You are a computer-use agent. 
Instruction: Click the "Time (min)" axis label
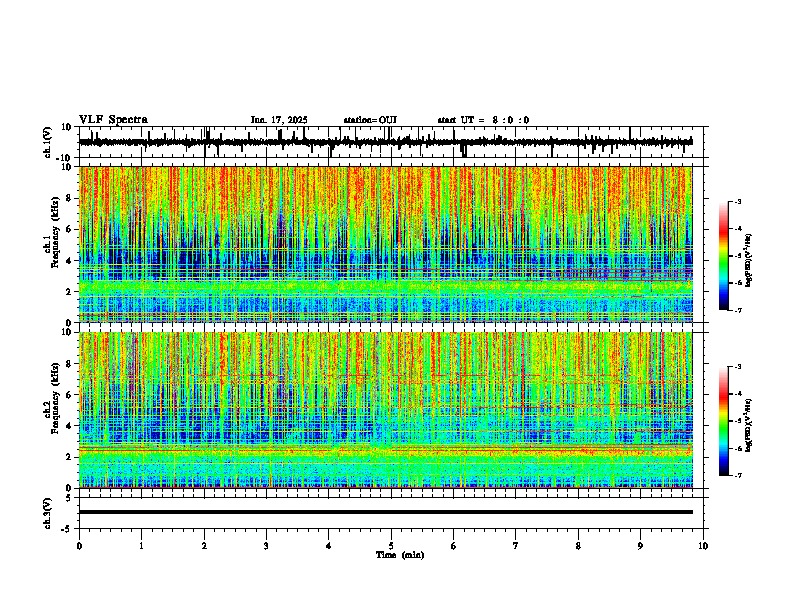click(x=400, y=555)
